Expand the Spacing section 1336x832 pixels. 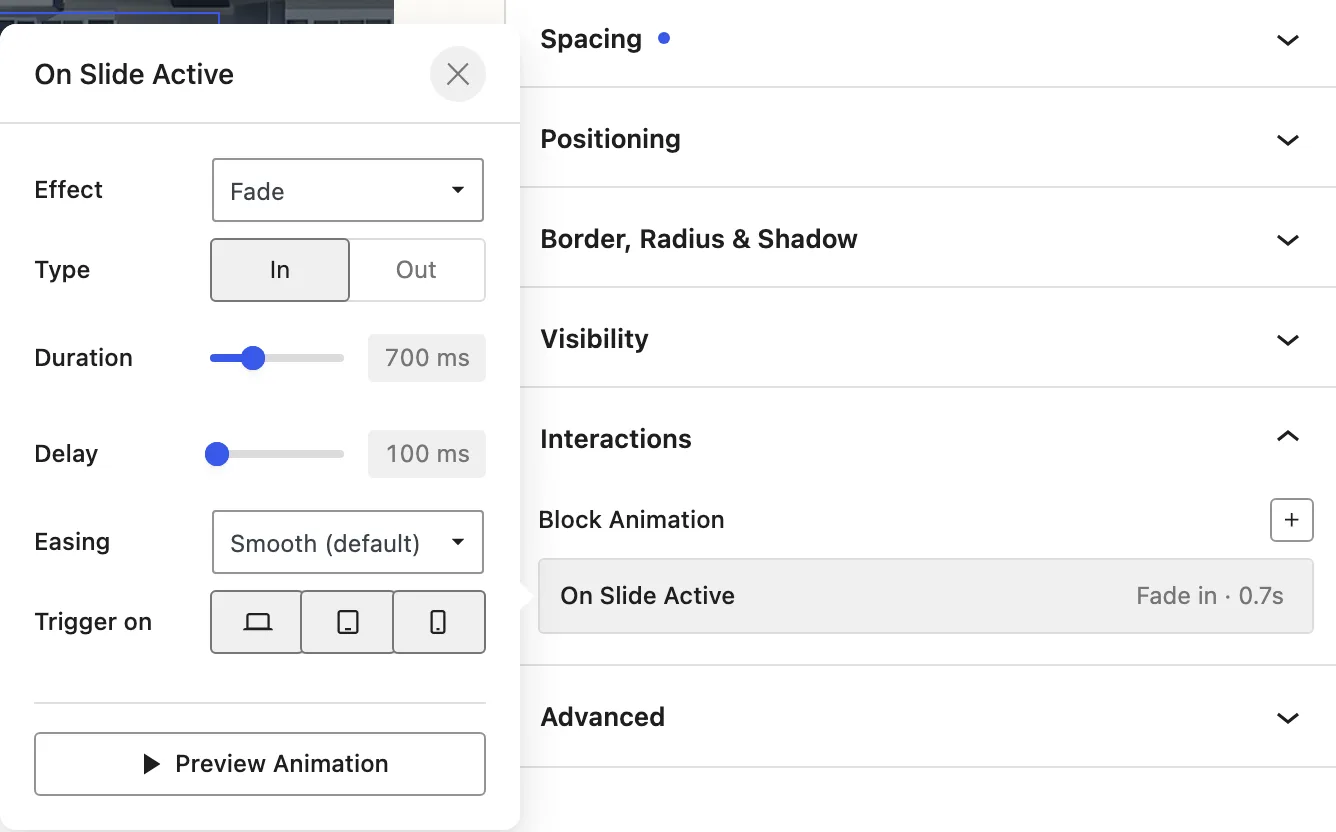[928, 40]
